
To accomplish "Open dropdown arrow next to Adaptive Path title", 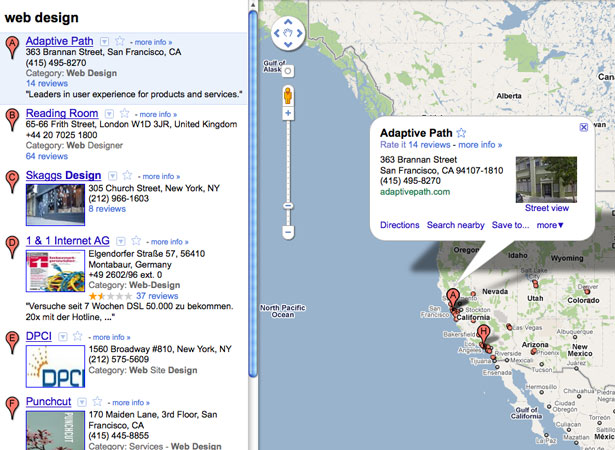I will pyautogui.click(x=104, y=42).
